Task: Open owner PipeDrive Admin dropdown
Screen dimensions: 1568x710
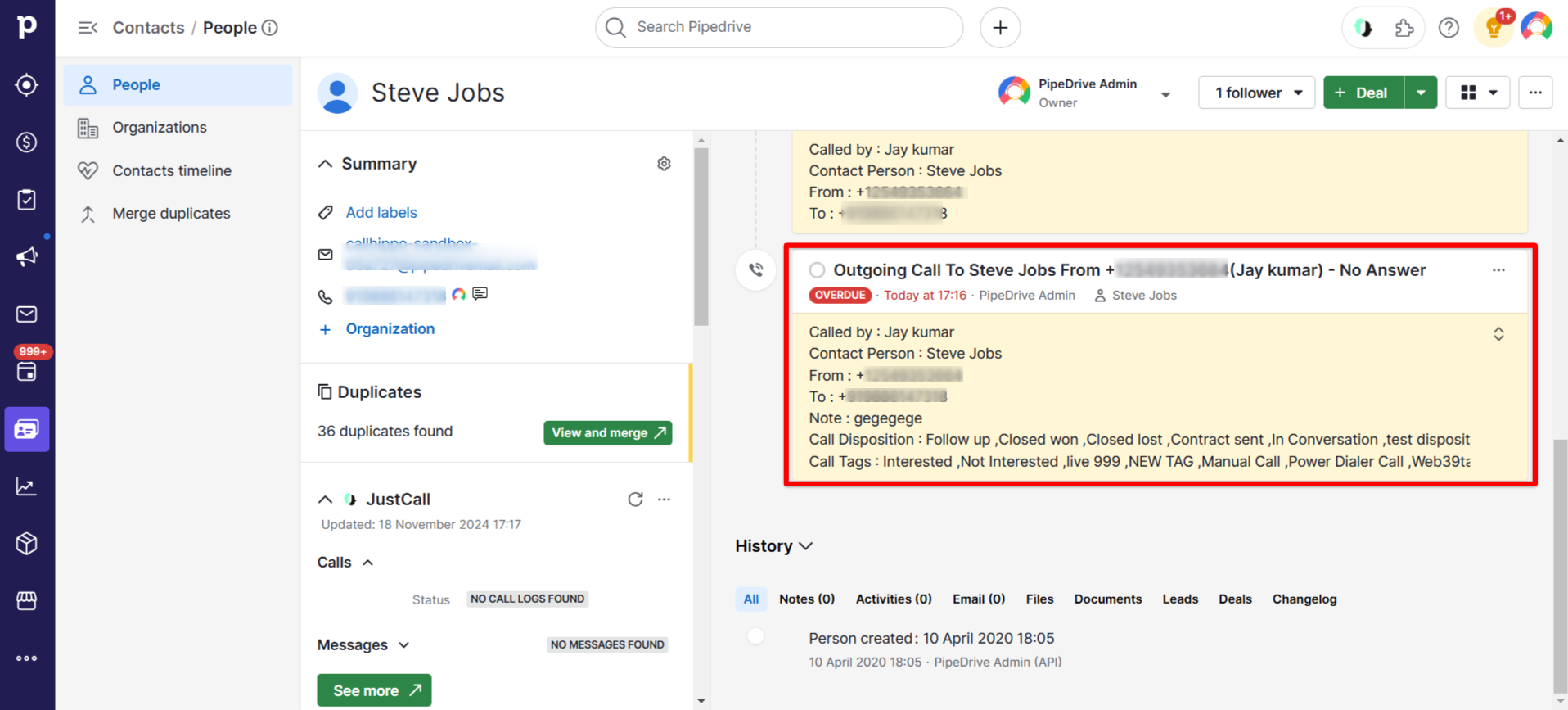Action: pos(1165,95)
